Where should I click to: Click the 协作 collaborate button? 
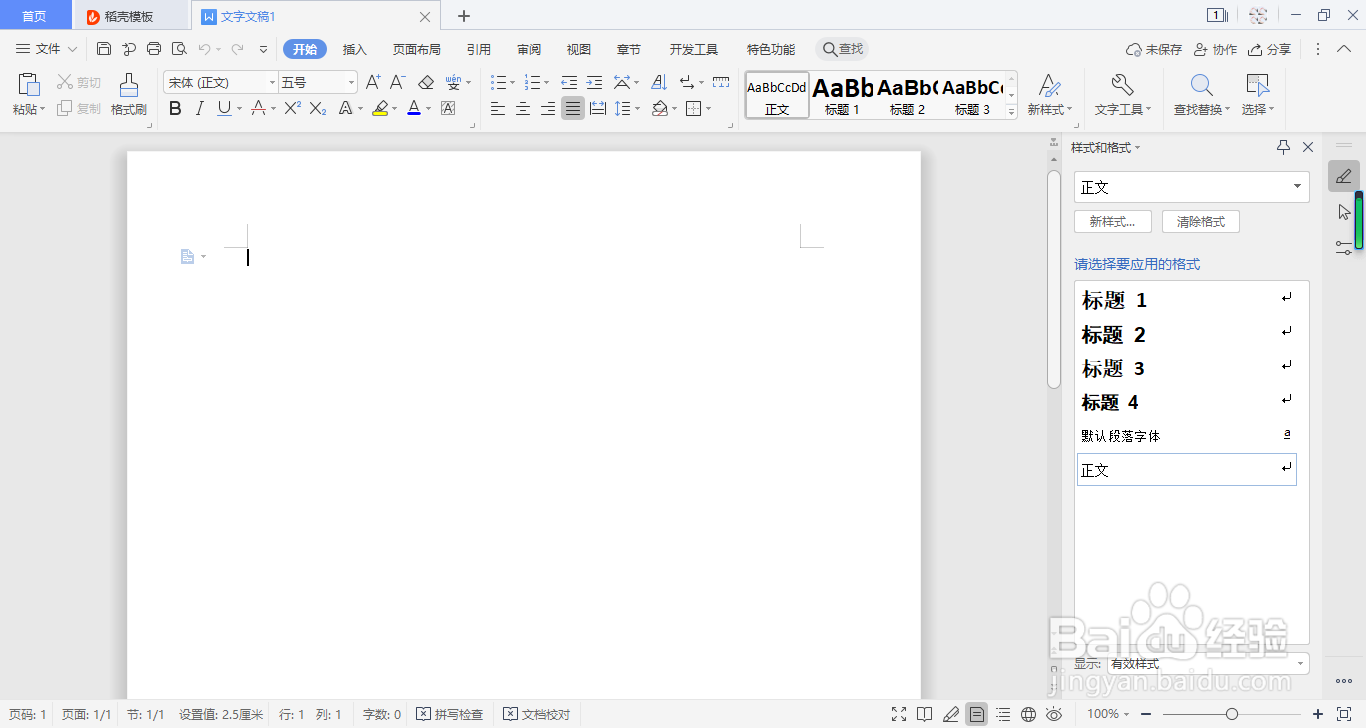click(x=1215, y=49)
